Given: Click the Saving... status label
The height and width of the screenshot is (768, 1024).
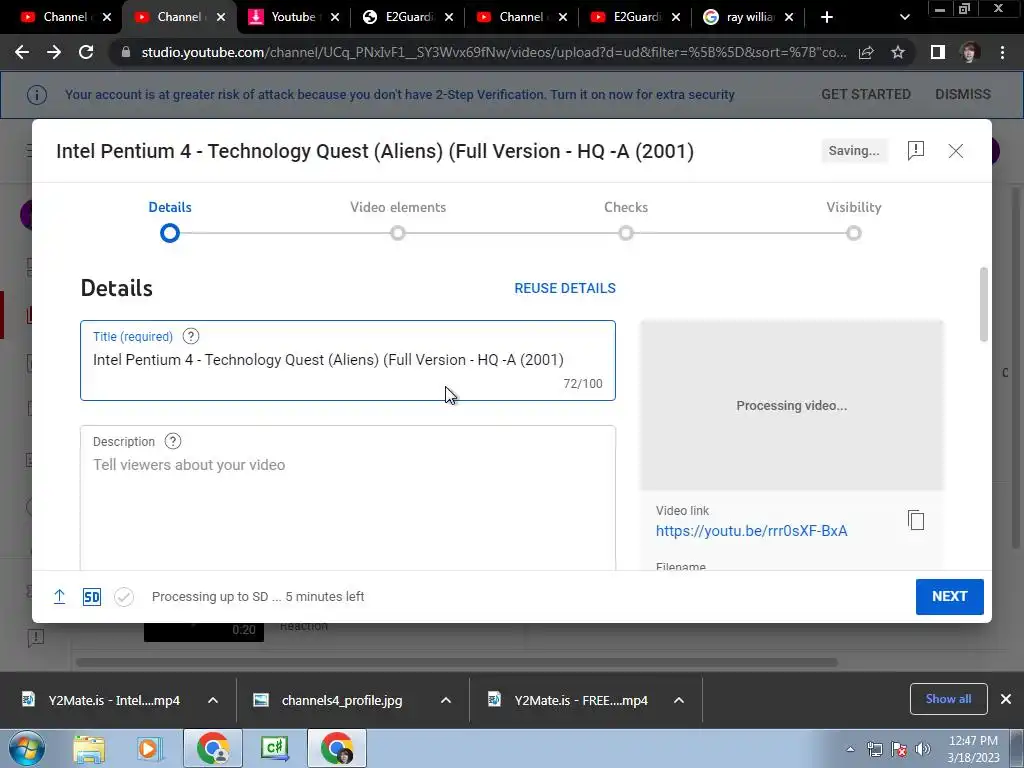Looking at the screenshot, I should (854, 151).
